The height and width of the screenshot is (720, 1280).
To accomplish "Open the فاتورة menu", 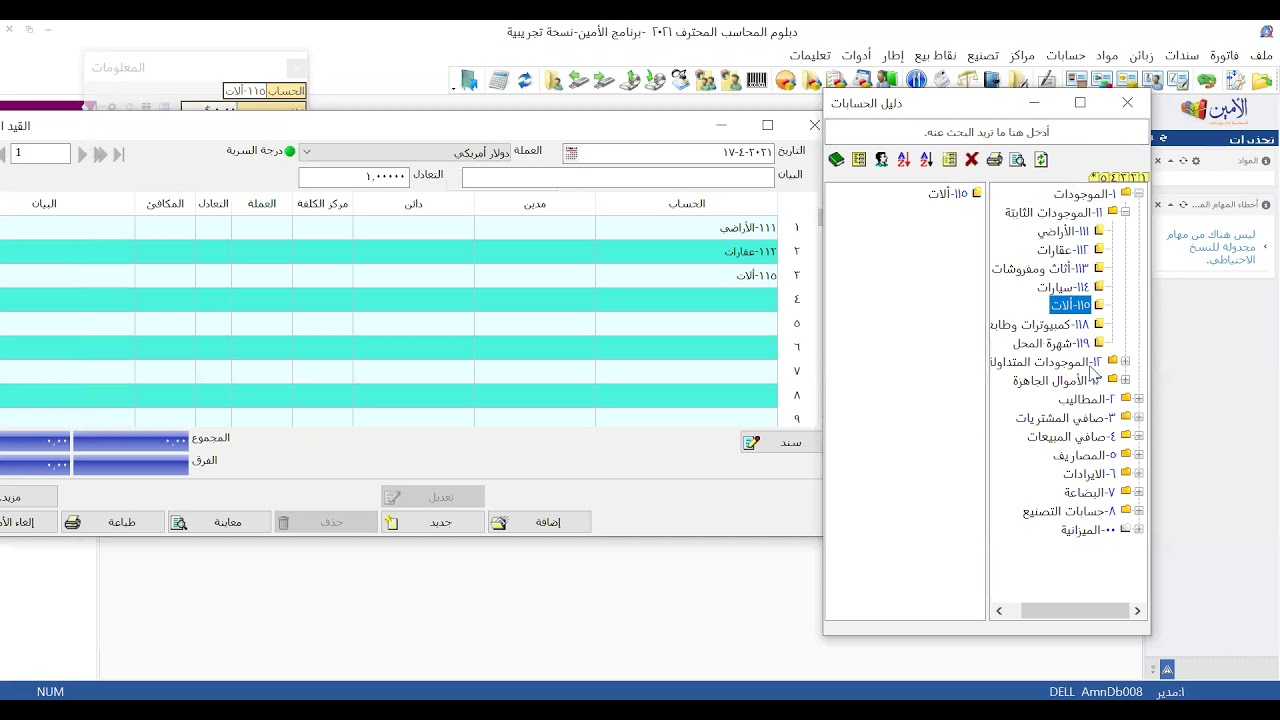I will pos(1224,56).
